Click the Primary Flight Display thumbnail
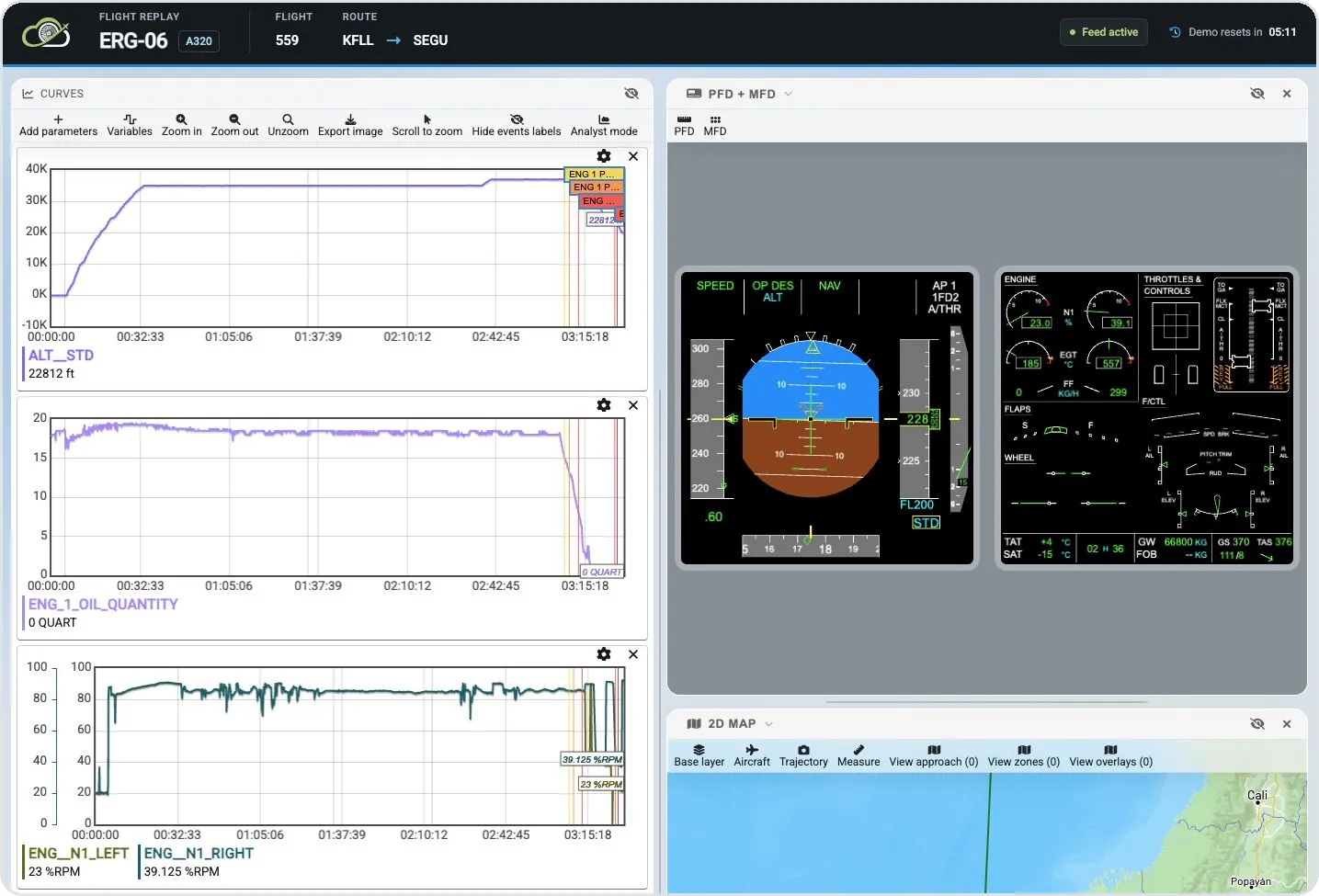Screen dimensions: 1319x896 (827, 418)
